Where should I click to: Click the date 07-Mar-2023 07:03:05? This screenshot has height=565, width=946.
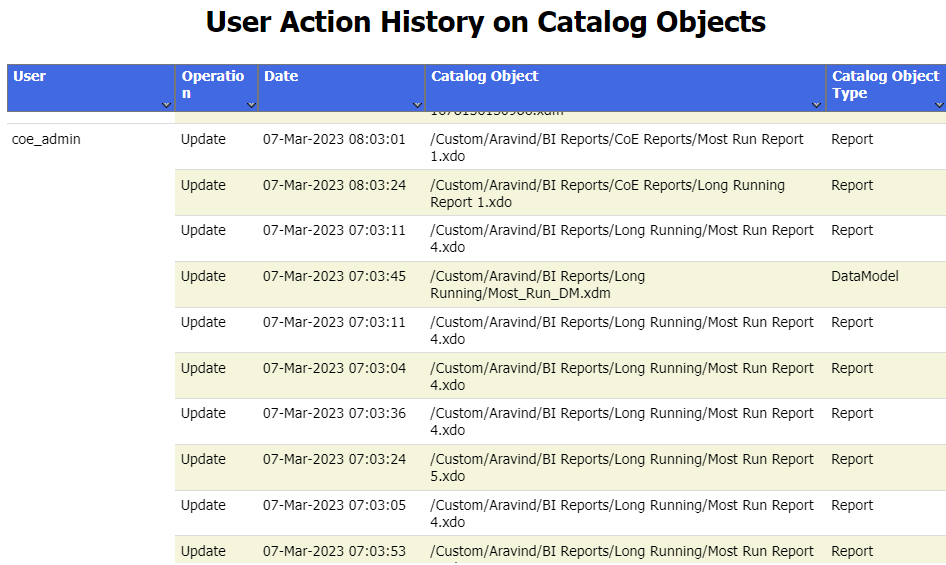(334, 505)
